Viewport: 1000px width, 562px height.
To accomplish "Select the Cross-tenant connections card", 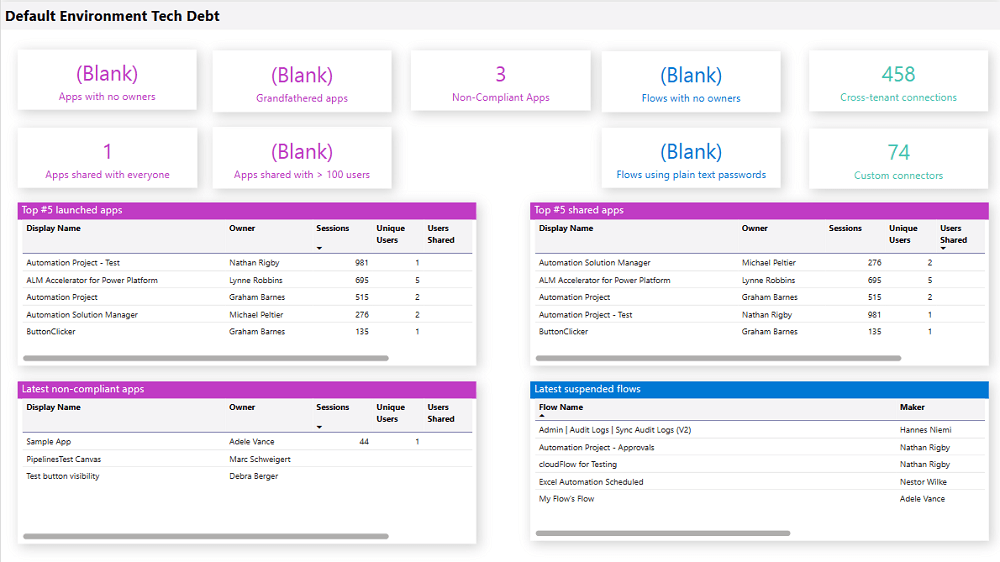I will click(x=898, y=82).
